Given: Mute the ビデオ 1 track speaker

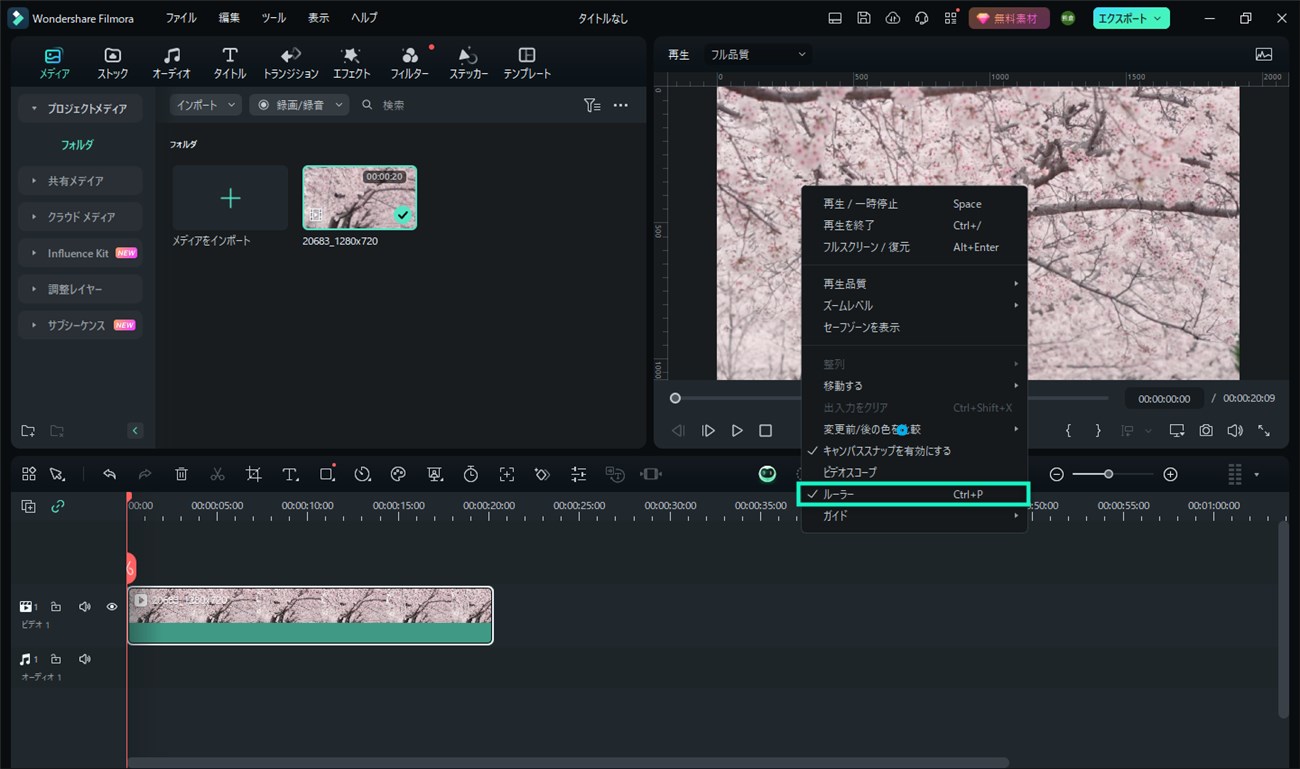Looking at the screenshot, I should click(x=85, y=607).
